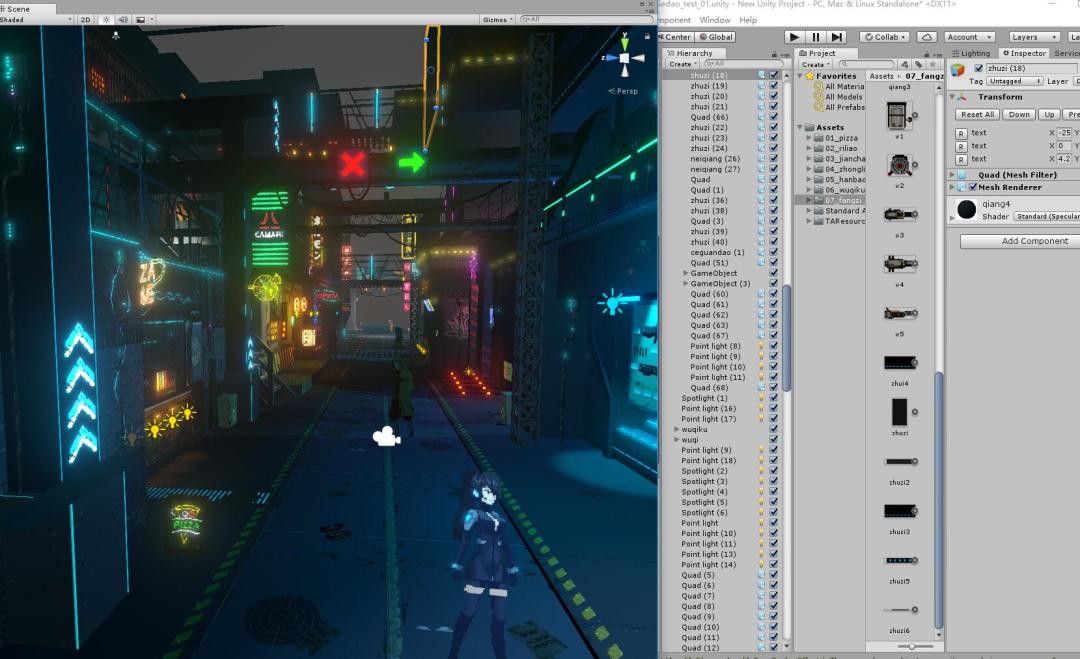This screenshot has width=1080, height=659.
Task: Open the Gizmos dropdown
Action: coord(497,19)
